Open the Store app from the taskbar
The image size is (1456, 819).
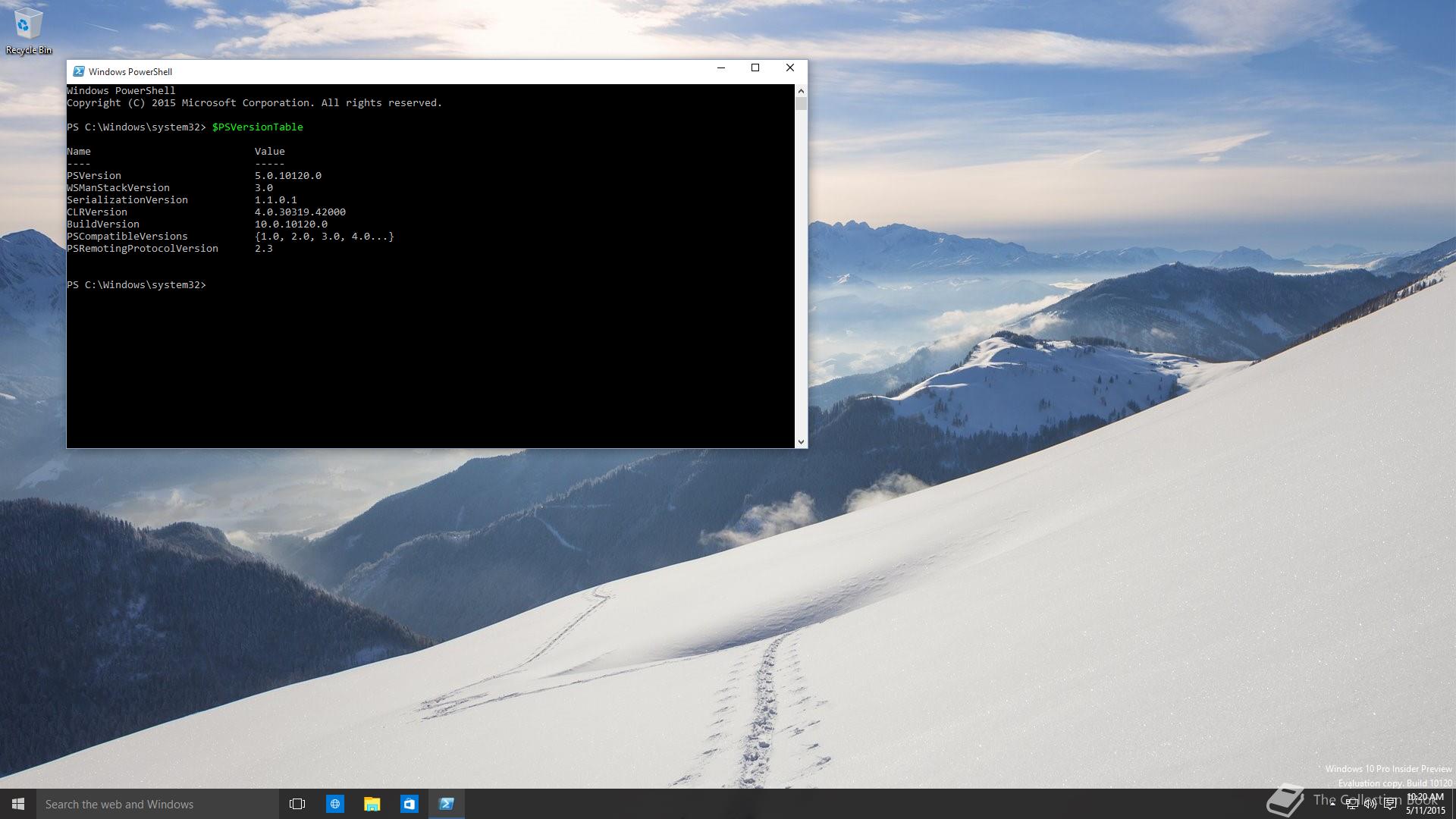(x=409, y=804)
